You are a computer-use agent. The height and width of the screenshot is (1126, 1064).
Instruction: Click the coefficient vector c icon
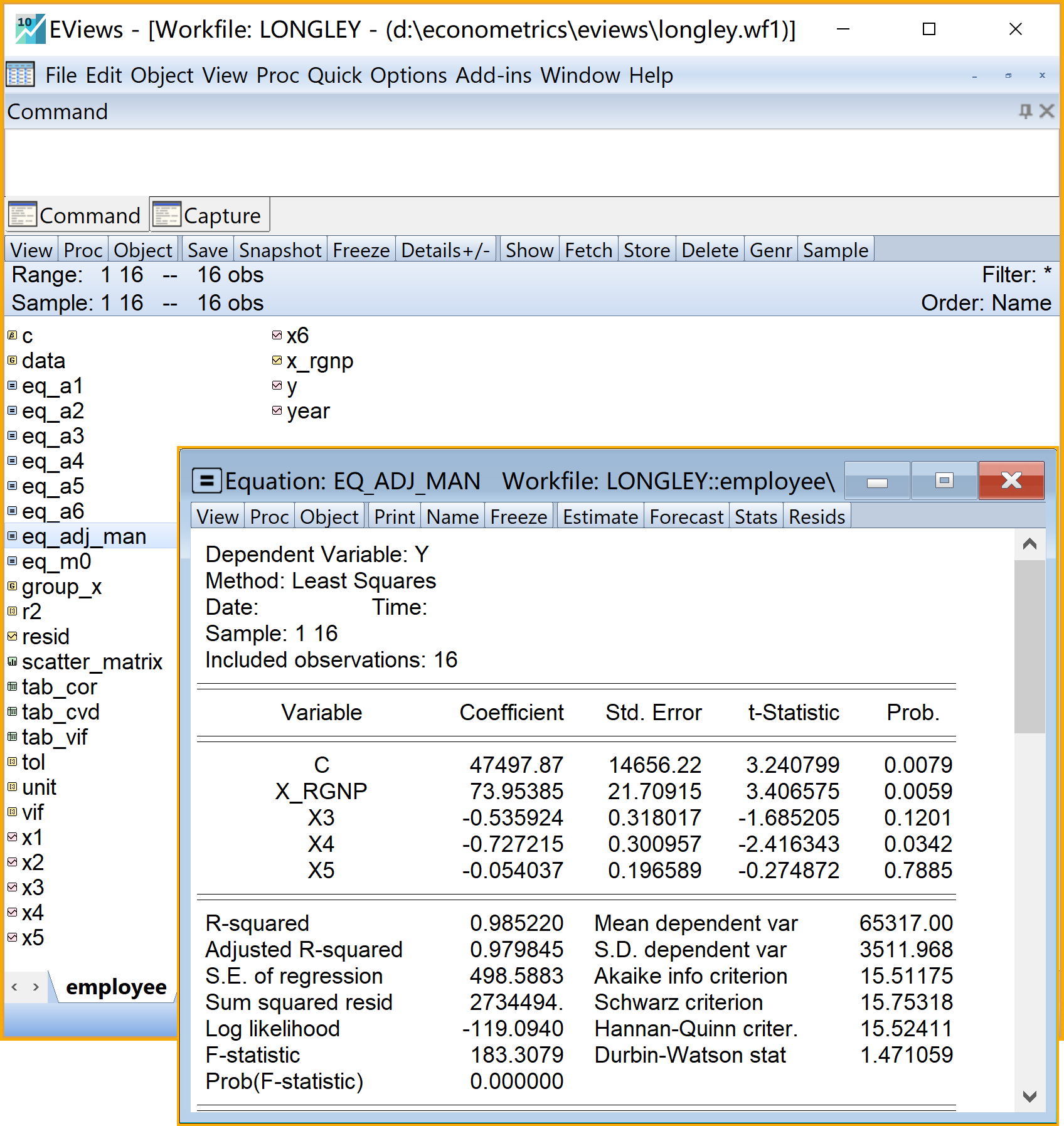point(12,336)
